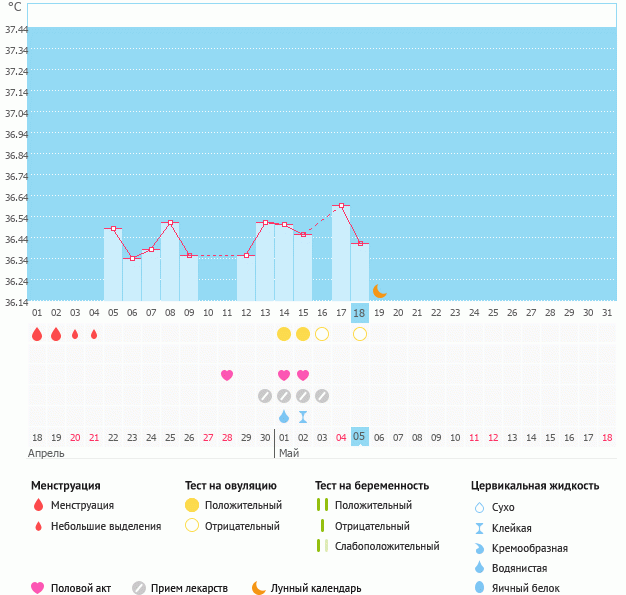Click the watery cervical fluid drop on day 14

tap(284, 416)
